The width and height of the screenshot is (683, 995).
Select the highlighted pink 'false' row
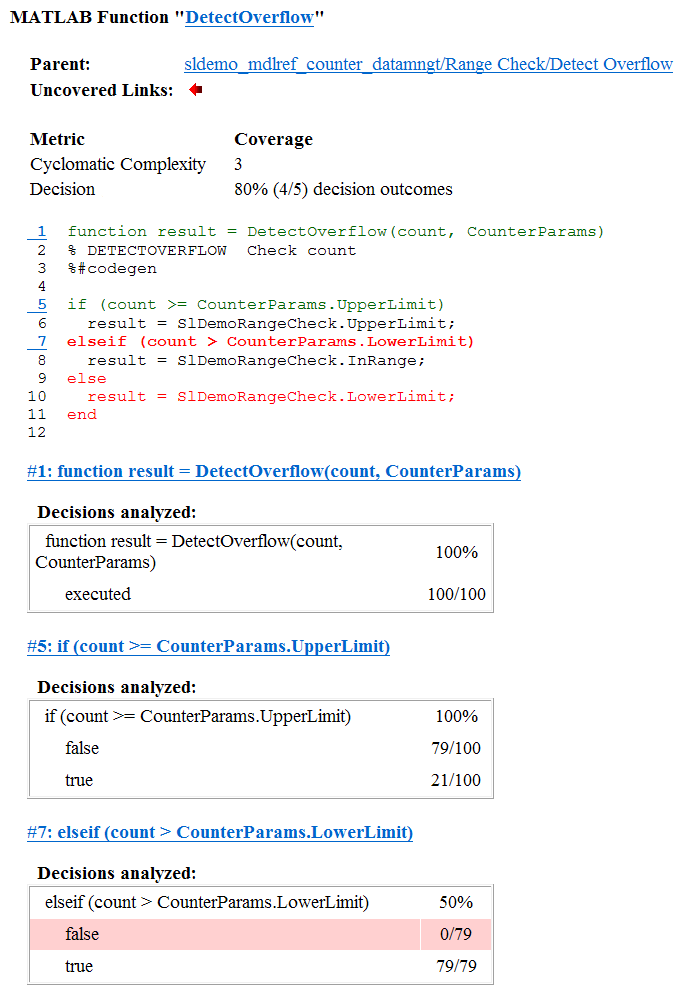[260, 934]
